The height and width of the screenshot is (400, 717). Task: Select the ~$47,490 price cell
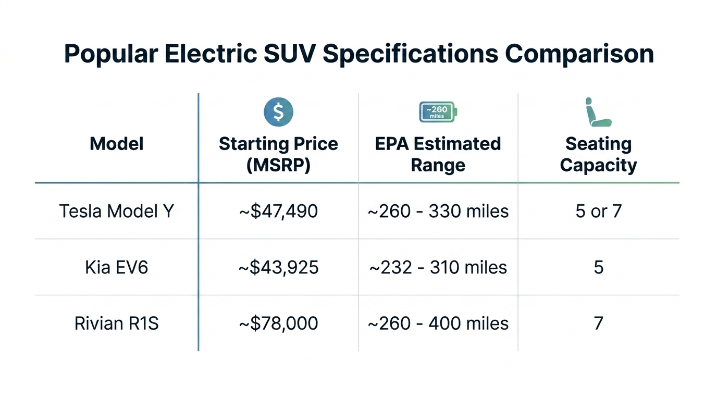pos(278,211)
